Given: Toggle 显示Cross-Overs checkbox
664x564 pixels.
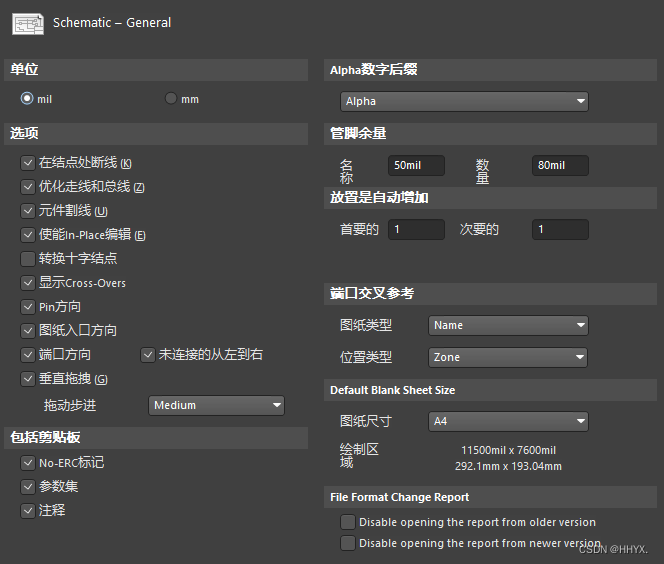Looking at the screenshot, I should [x=28, y=283].
